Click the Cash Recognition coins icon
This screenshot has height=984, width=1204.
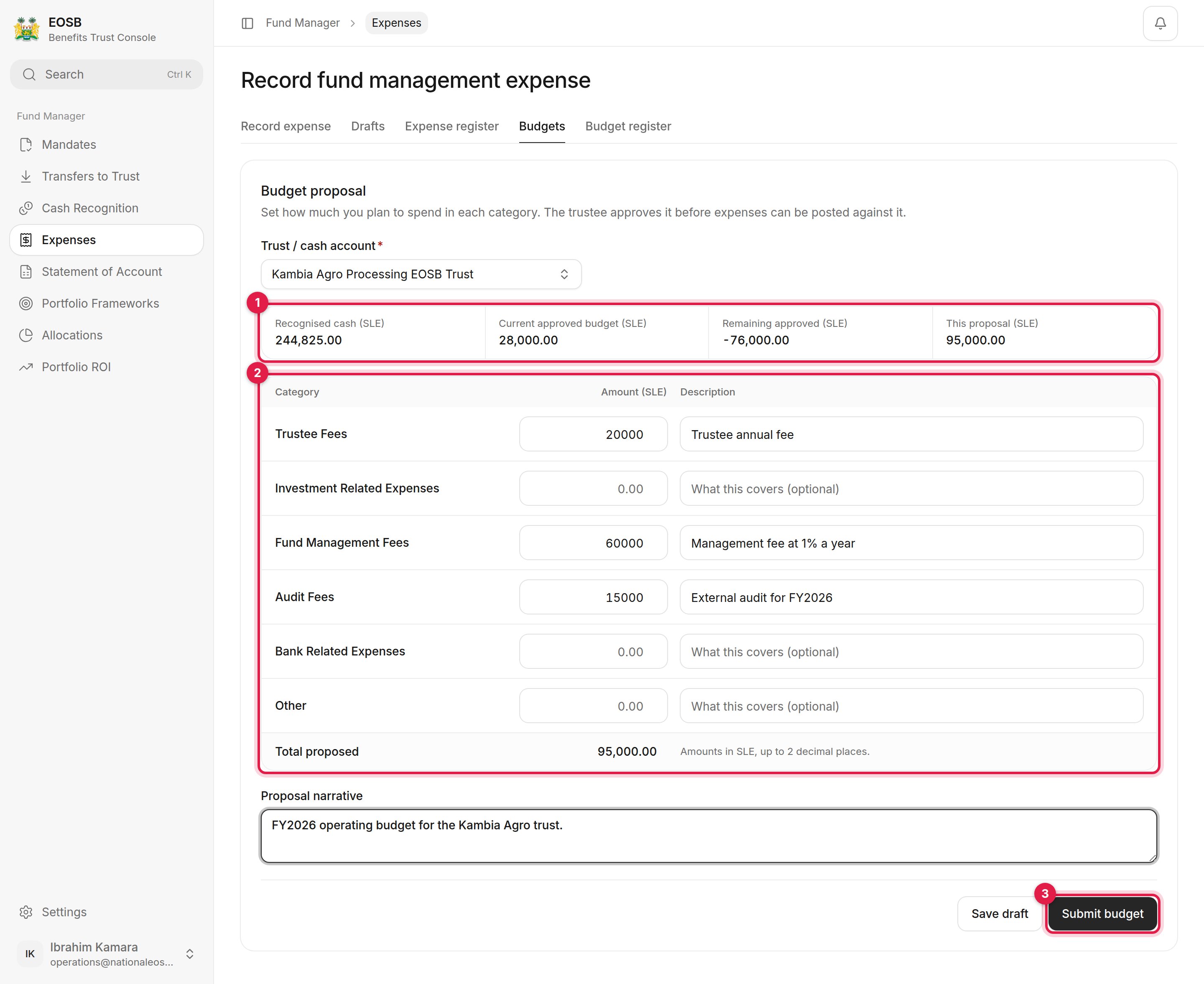pos(26,208)
